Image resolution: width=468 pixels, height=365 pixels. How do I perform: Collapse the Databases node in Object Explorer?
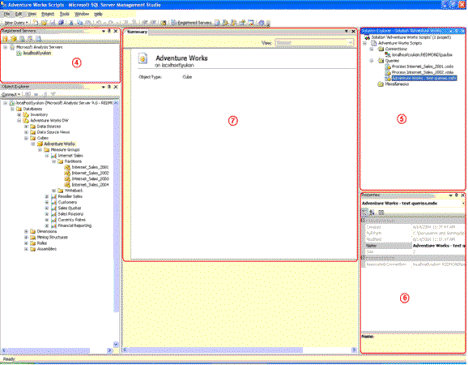(x=12, y=109)
